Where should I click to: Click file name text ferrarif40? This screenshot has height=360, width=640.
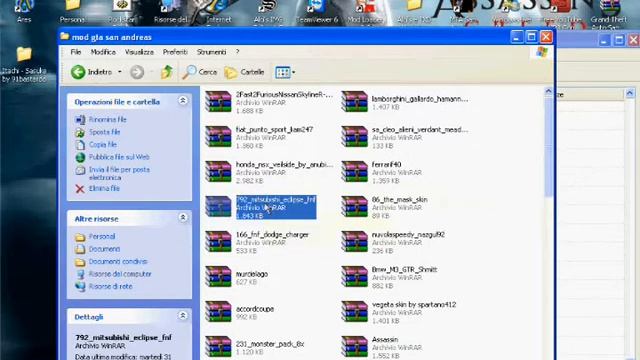[387, 164]
